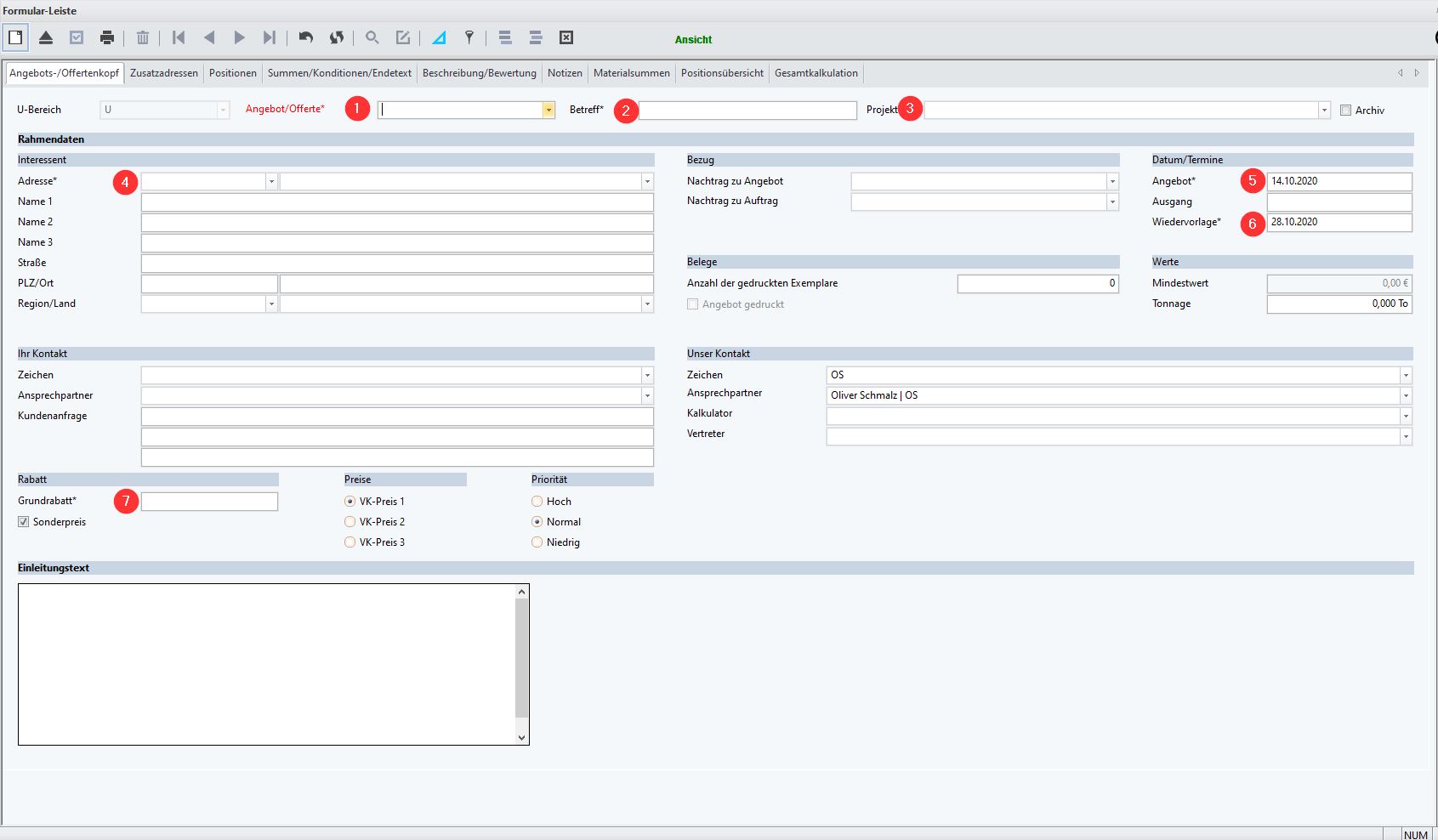Open the Kalkulator dropdown list
This screenshot has height=840, width=1438.
tap(1406, 417)
